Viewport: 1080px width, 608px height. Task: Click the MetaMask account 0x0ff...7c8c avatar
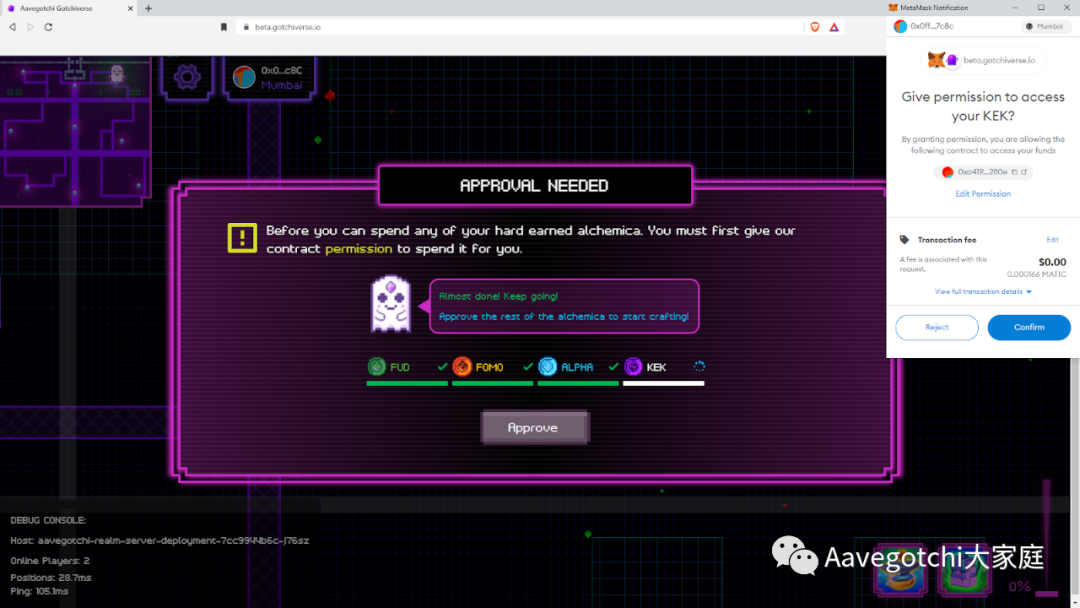[900, 26]
